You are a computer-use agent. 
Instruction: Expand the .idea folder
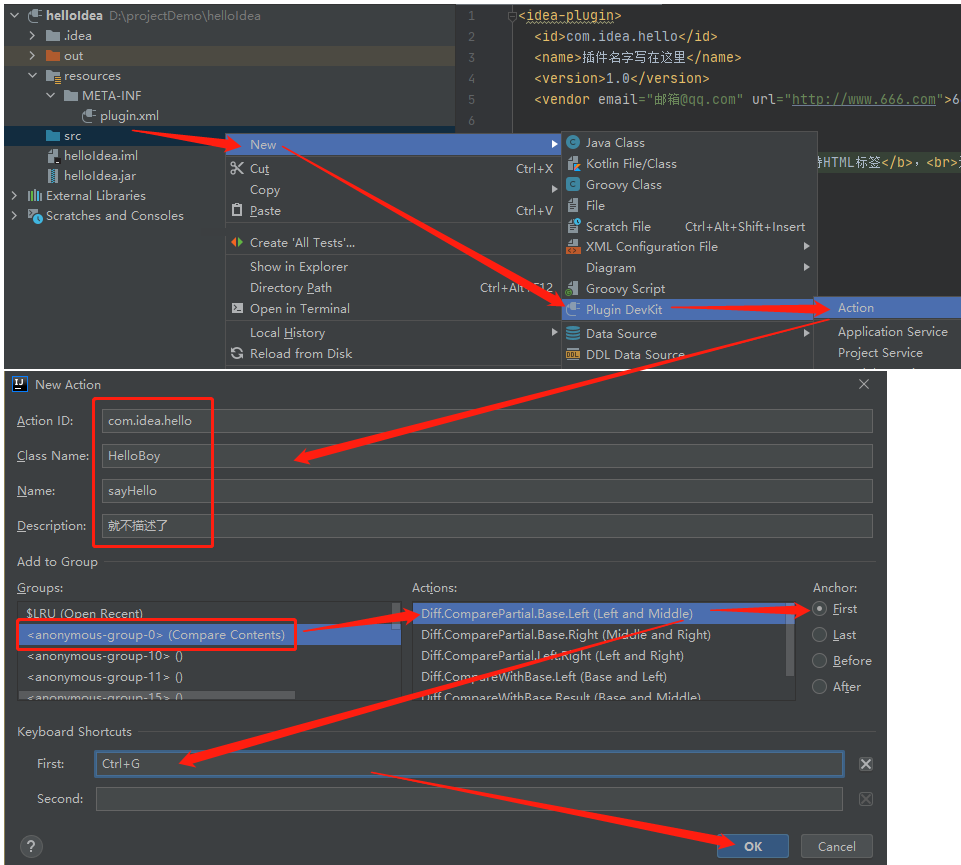click(x=32, y=36)
